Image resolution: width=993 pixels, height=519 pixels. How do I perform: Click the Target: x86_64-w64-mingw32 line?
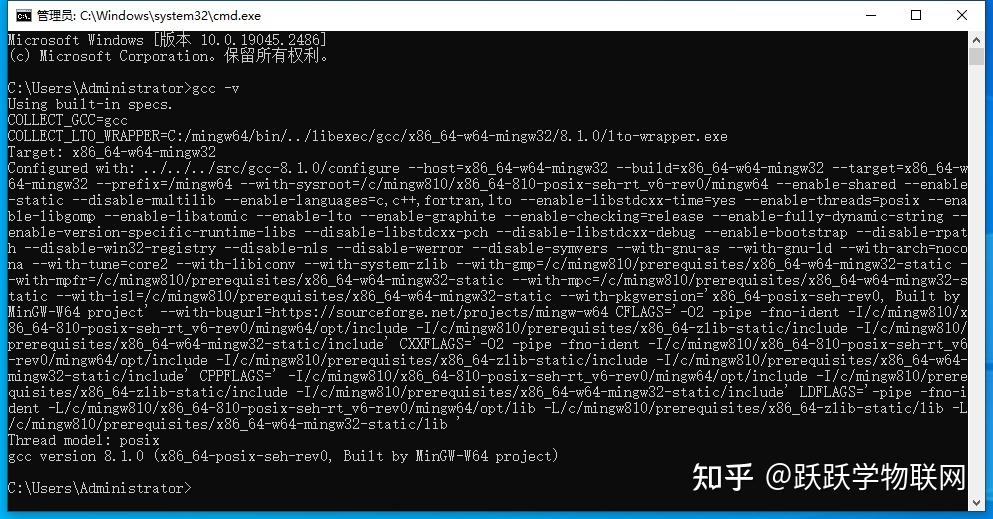tap(111, 152)
